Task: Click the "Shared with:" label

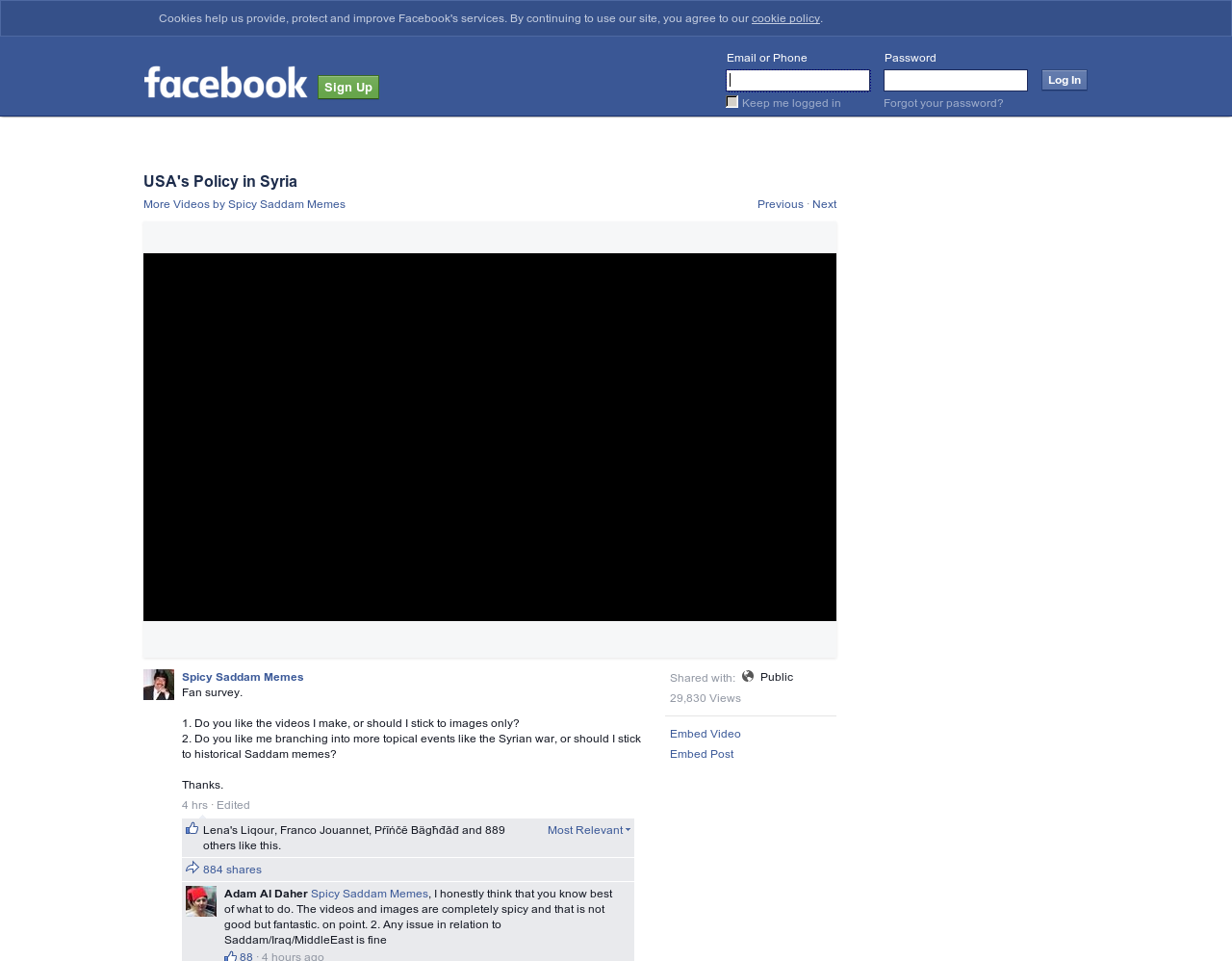Action: [703, 678]
